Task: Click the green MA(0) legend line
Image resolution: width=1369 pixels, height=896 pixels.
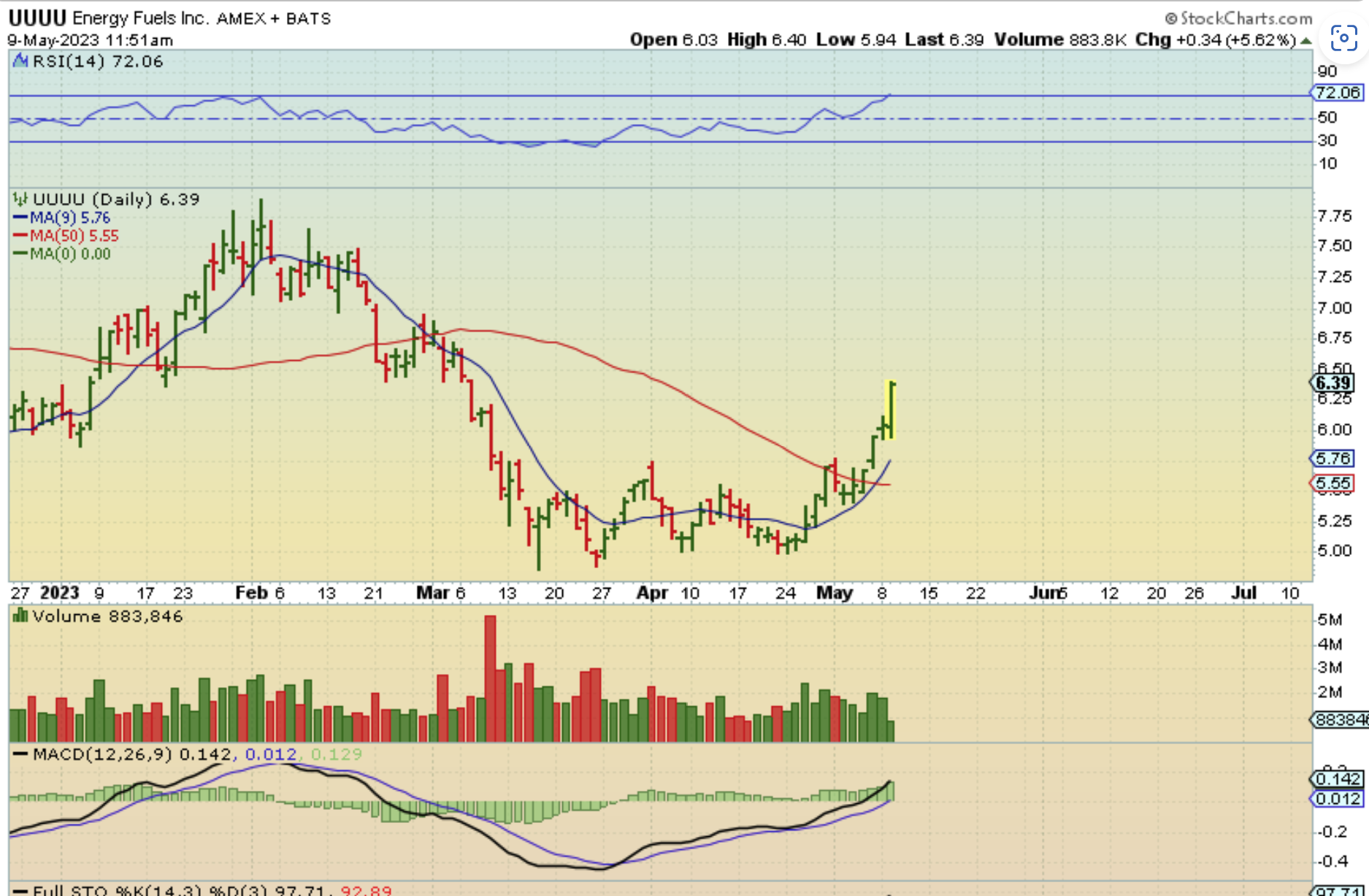Action: pos(20,254)
